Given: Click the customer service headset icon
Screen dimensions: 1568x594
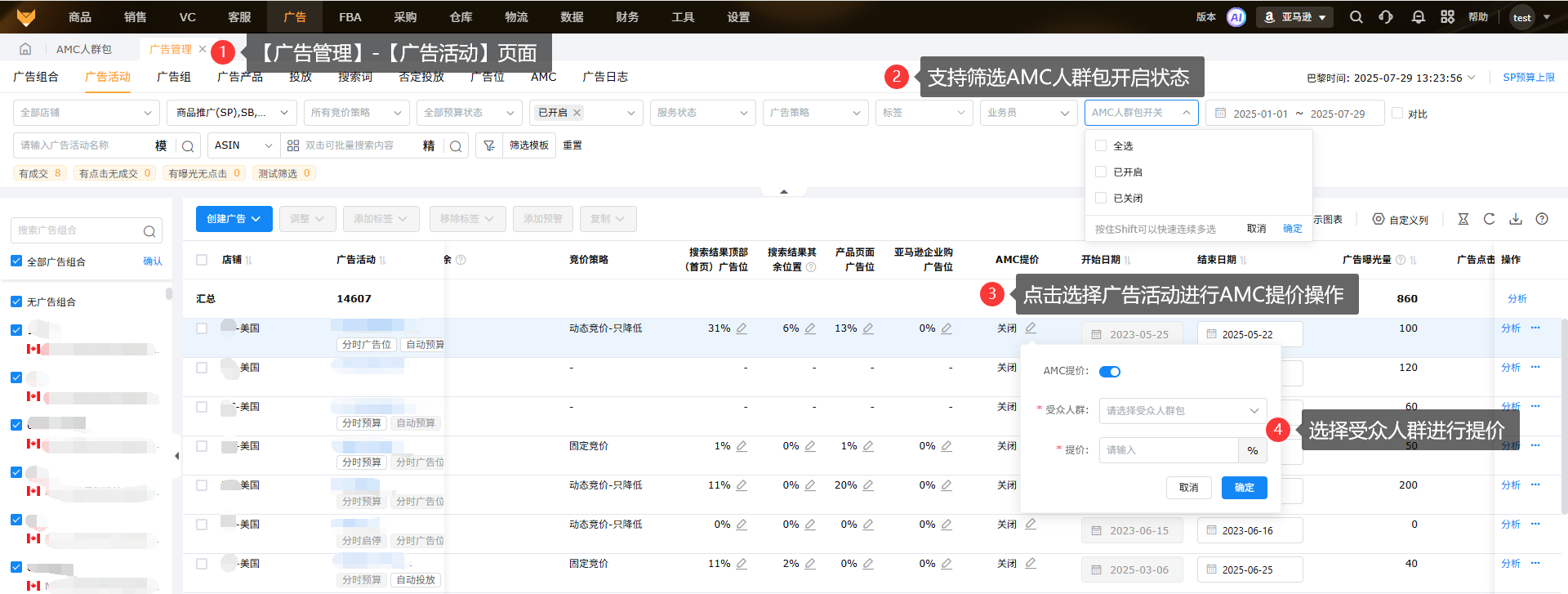Looking at the screenshot, I should click(x=1386, y=17).
